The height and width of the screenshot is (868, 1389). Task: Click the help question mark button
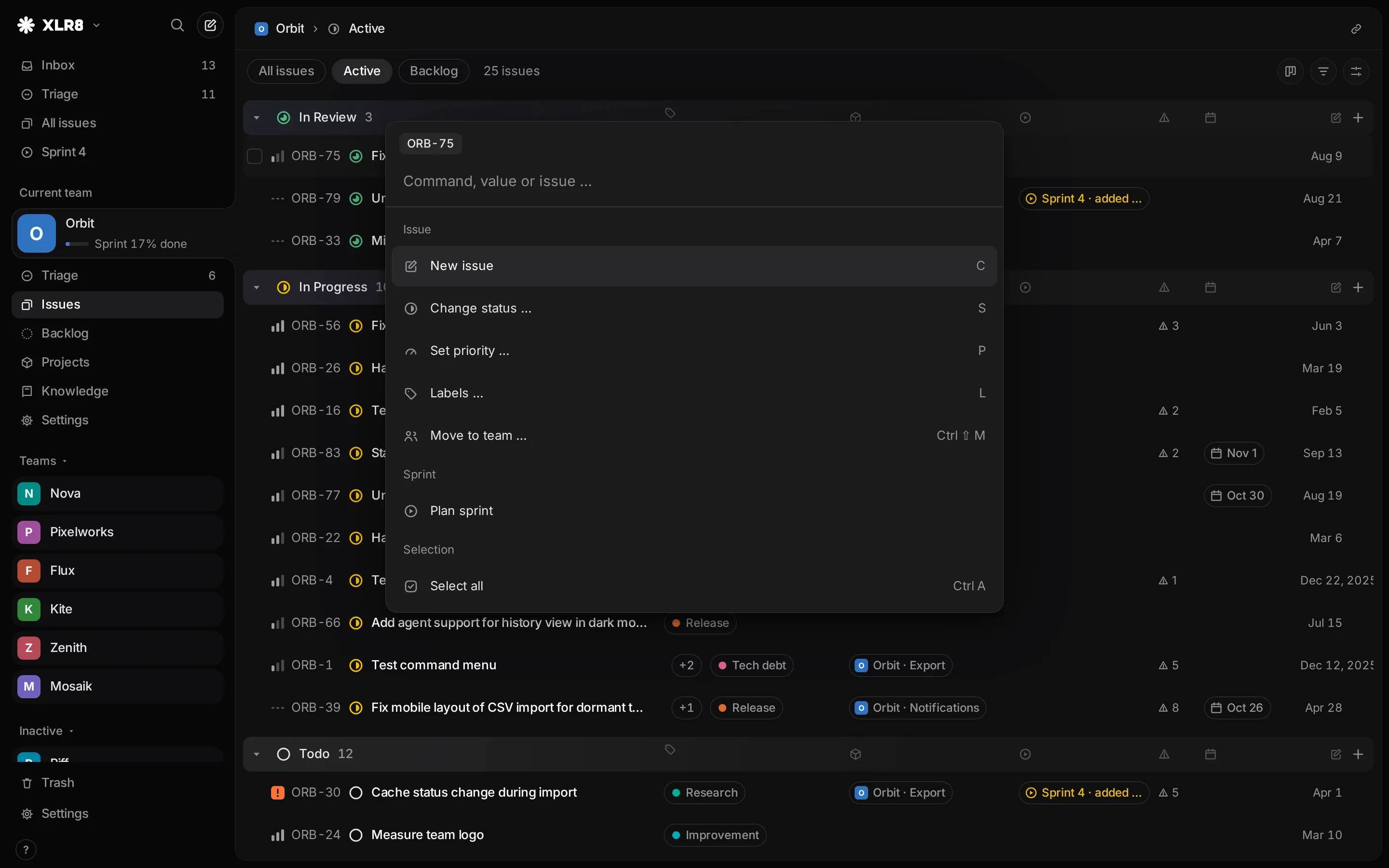point(26,850)
